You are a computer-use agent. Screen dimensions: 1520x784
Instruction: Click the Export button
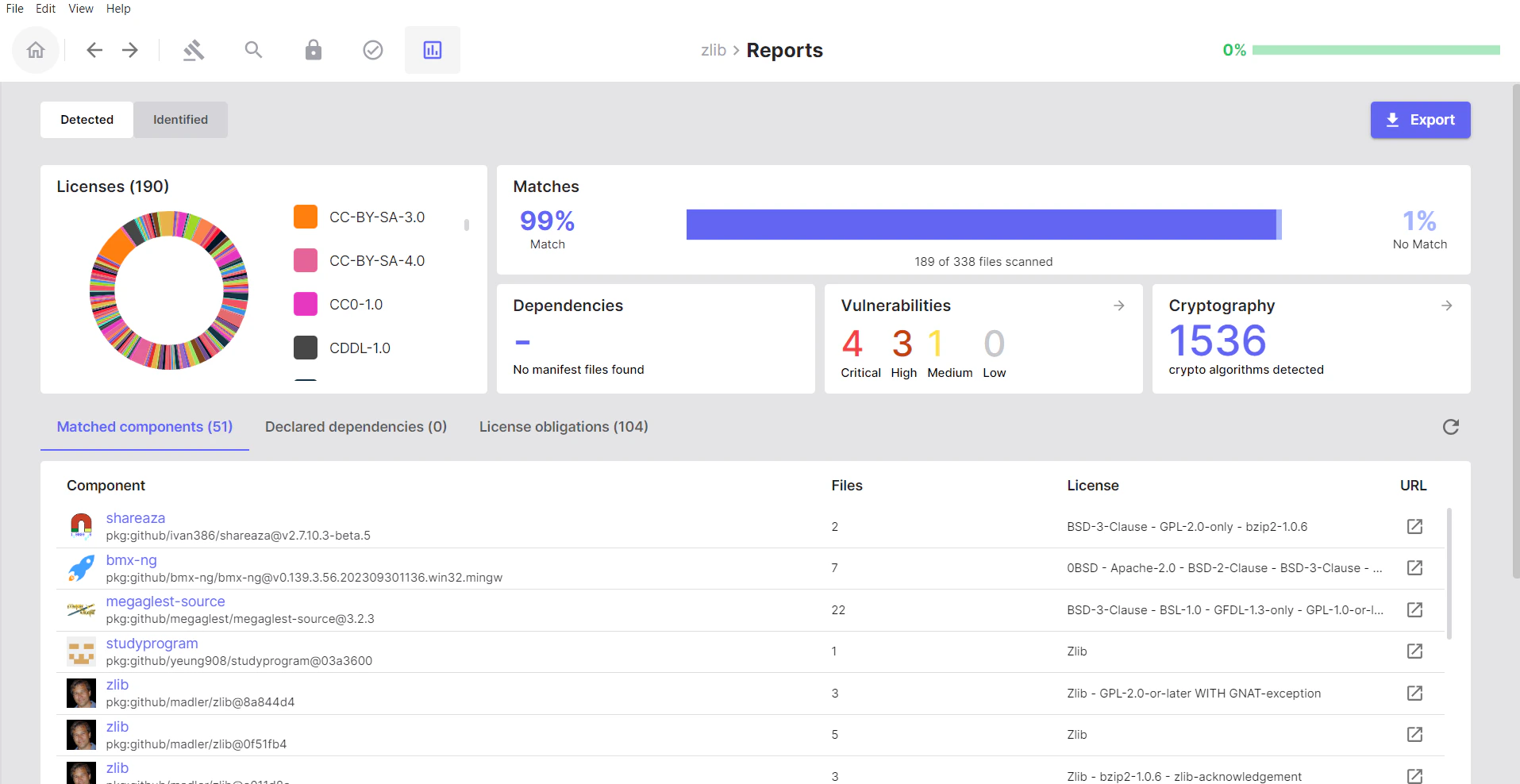[1420, 119]
